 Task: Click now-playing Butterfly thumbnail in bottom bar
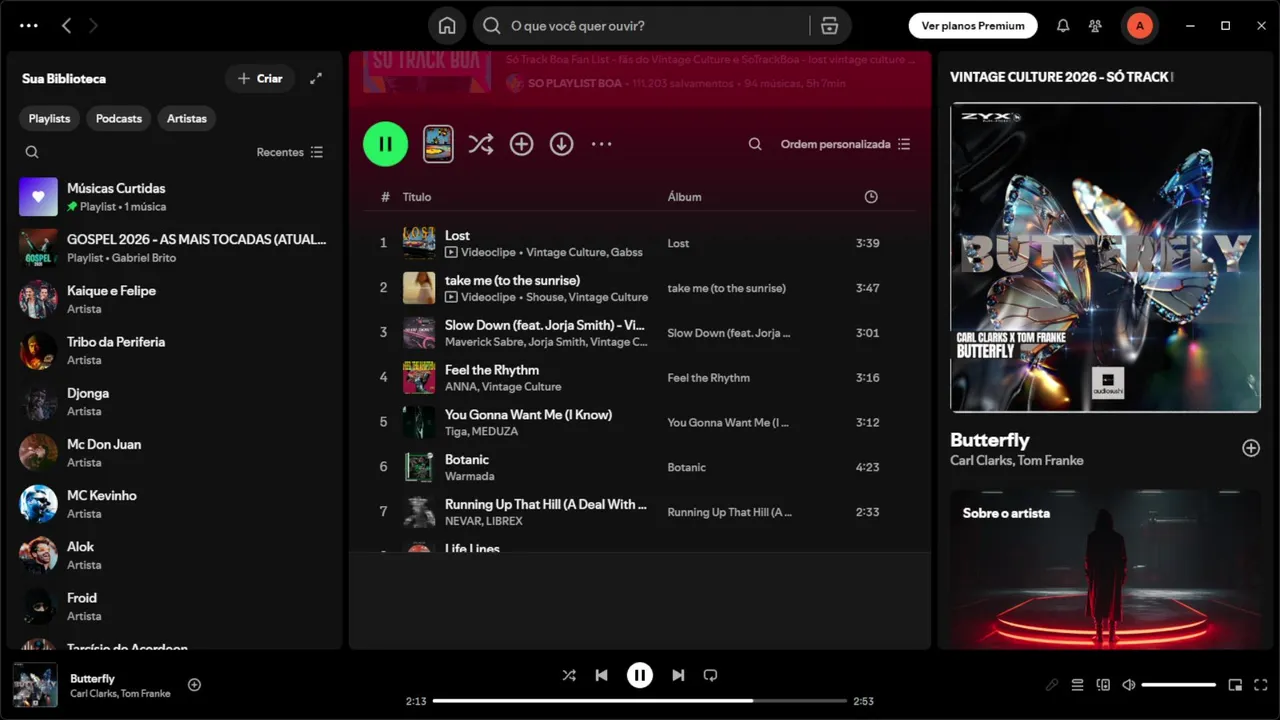(x=35, y=685)
